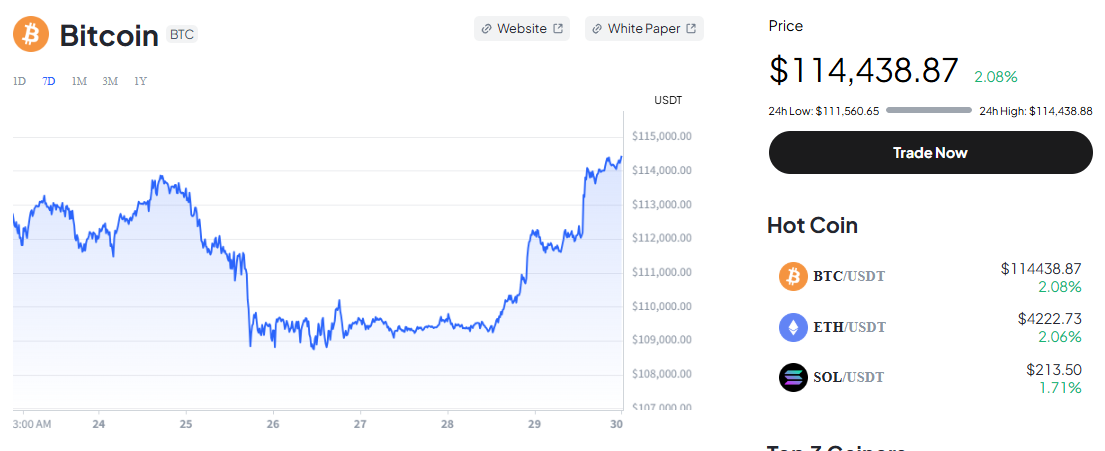The height and width of the screenshot is (451, 1105).
Task: Click the external-link icon after White Paper
Action: (x=691, y=29)
